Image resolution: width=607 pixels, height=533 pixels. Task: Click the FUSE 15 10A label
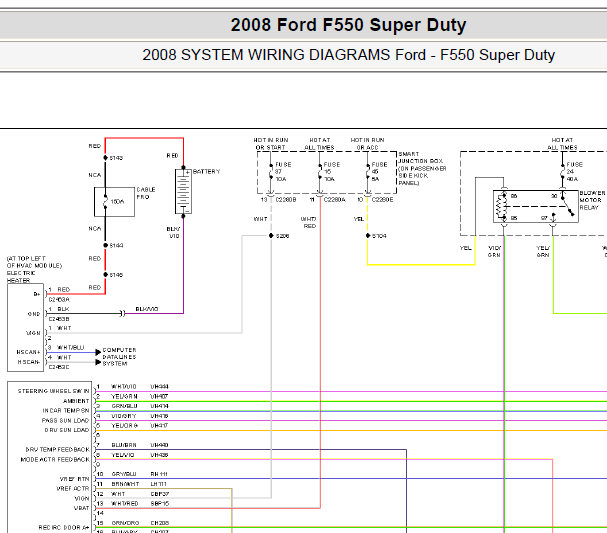click(x=332, y=172)
